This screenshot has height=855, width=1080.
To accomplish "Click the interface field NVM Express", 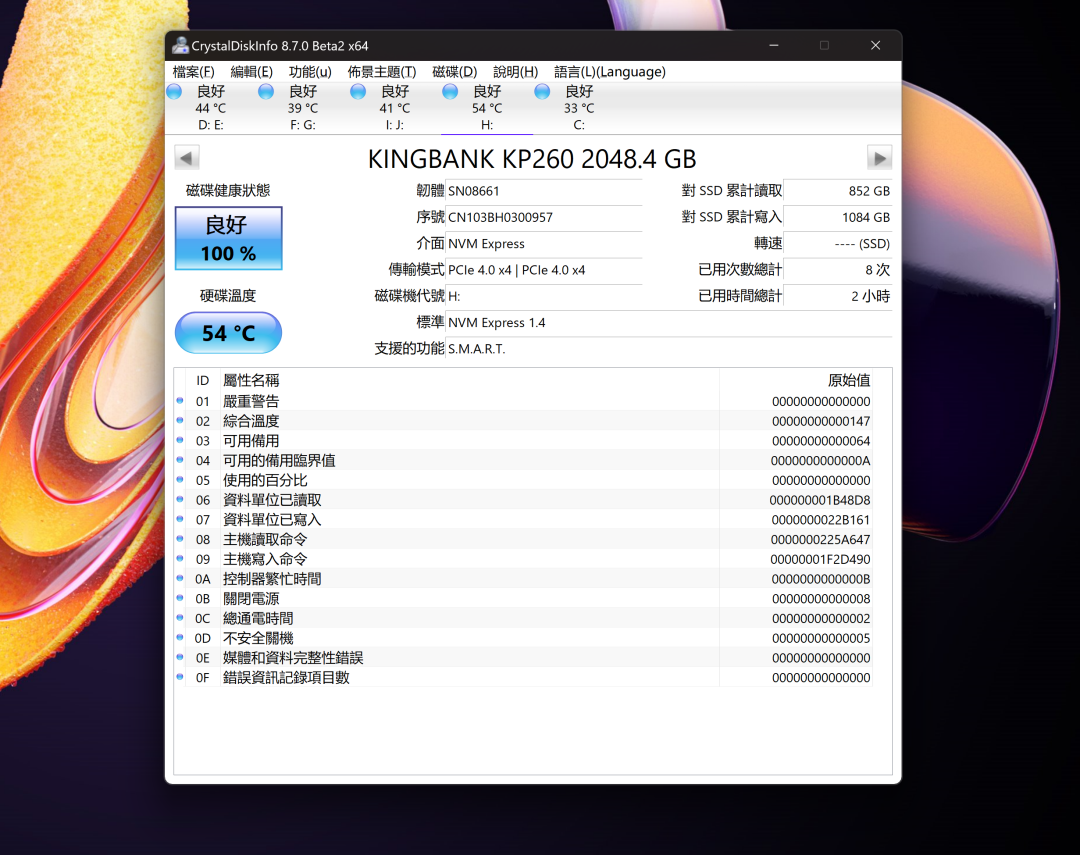I will click(x=544, y=243).
